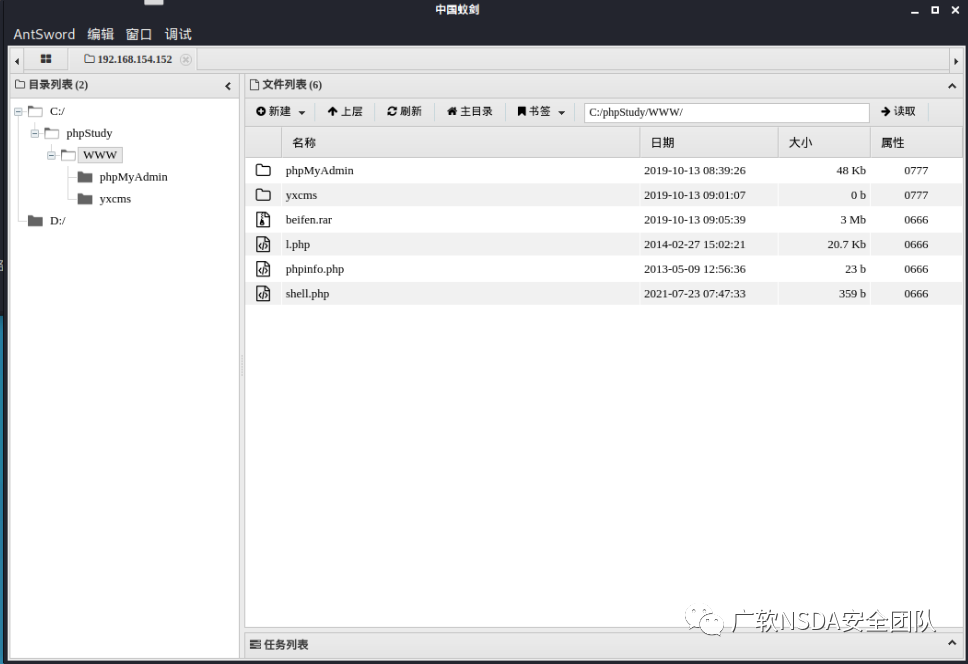Open the AntSword menu
Screen dimensions: 968x664
click(x=44, y=35)
